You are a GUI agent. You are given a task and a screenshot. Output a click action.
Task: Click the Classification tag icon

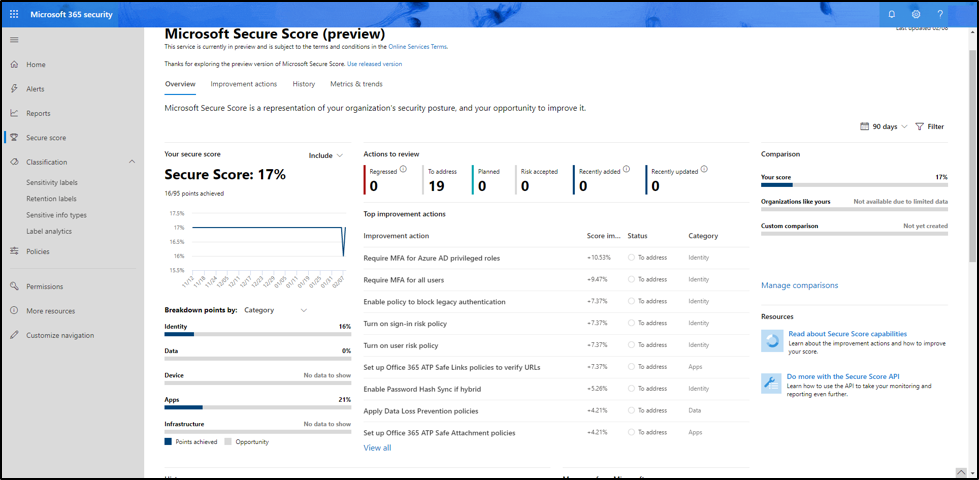[x=14, y=162]
